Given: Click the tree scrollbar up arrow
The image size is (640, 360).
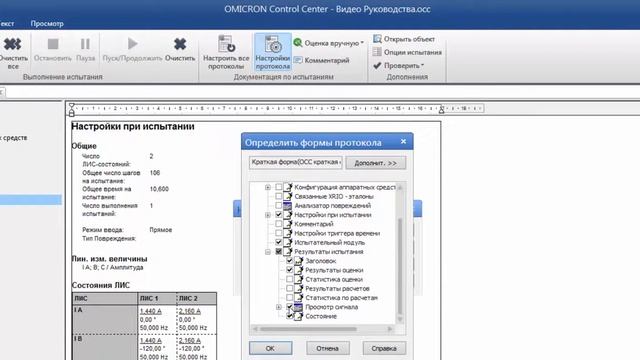Looking at the screenshot, I should [400, 187].
